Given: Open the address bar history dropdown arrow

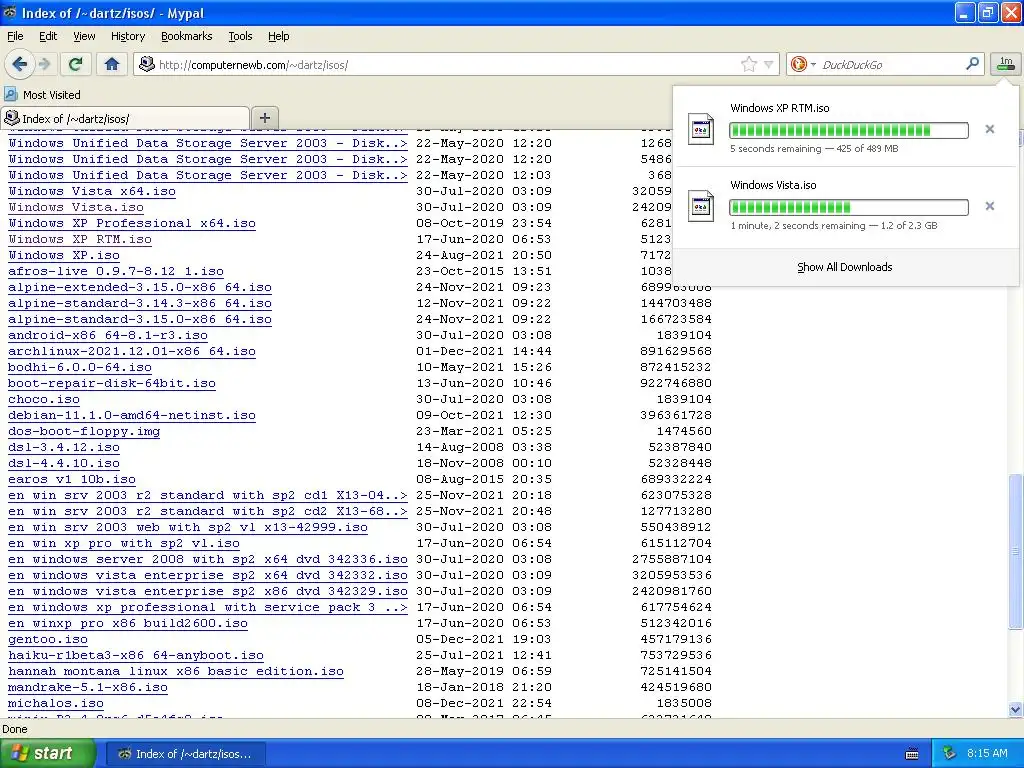Looking at the screenshot, I should 769,64.
